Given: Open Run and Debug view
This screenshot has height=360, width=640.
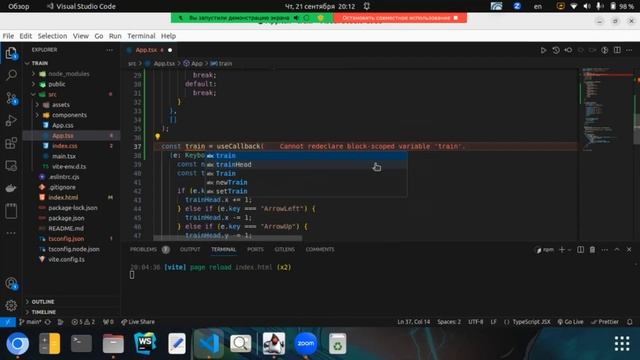Looking at the screenshot, I should (11, 120).
